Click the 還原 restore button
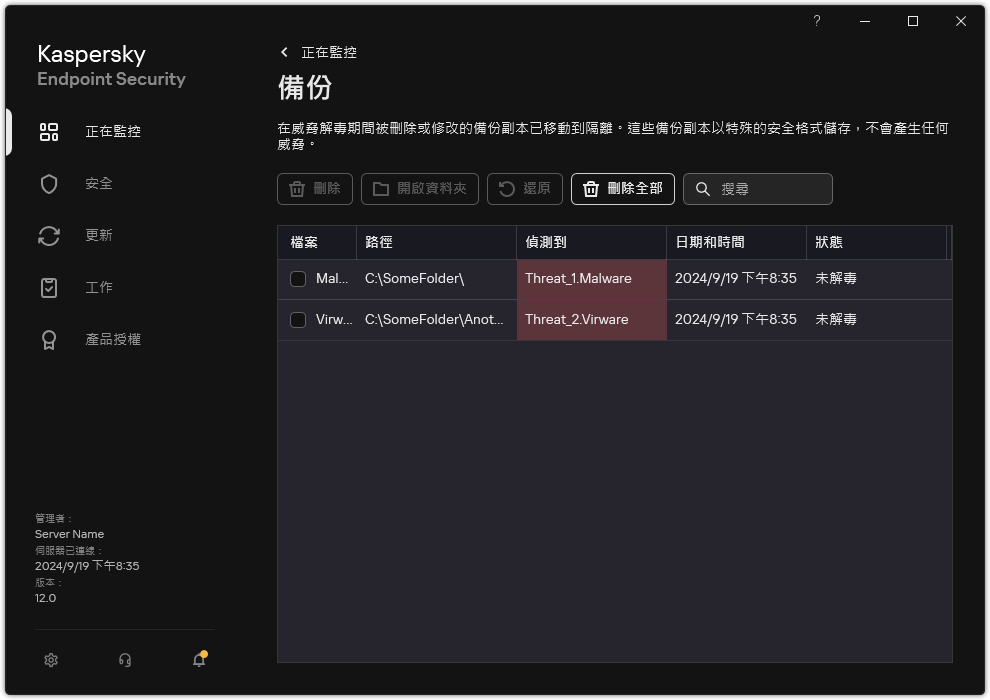Image resolution: width=990 pixels, height=700 pixels. [524, 189]
